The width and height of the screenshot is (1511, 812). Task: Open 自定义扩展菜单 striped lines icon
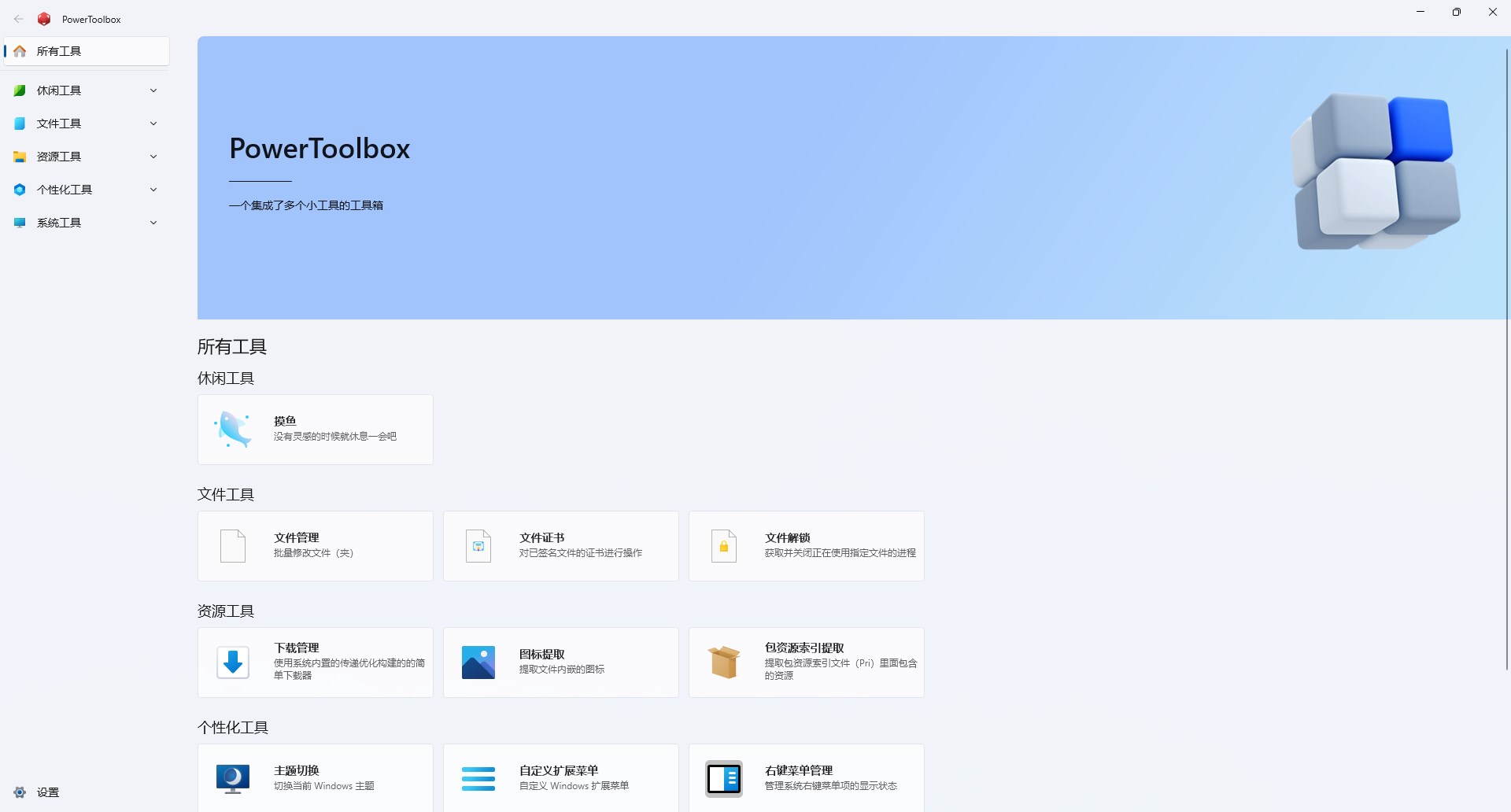(478, 779)
